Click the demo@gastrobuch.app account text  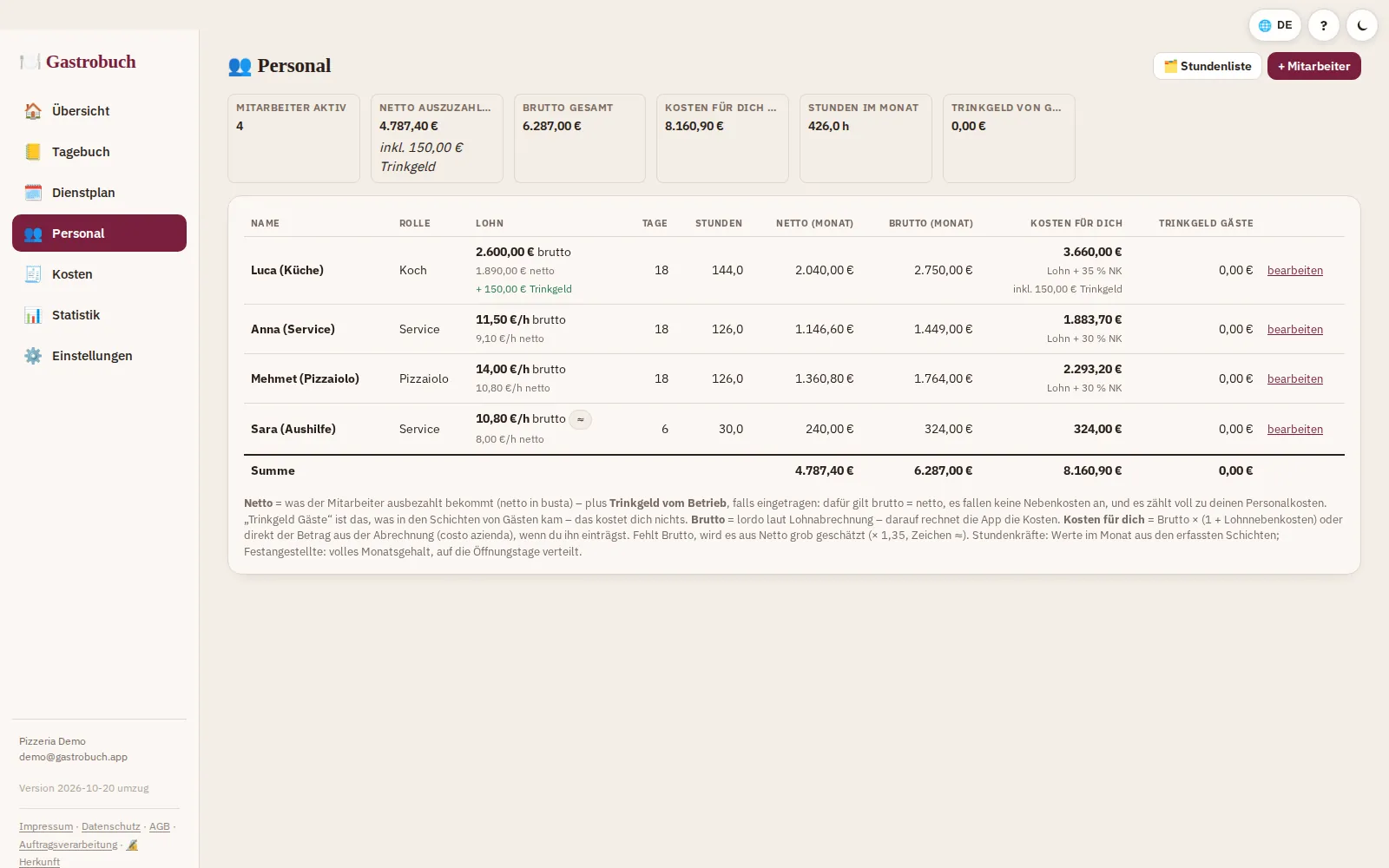click(x=73, y=757)
